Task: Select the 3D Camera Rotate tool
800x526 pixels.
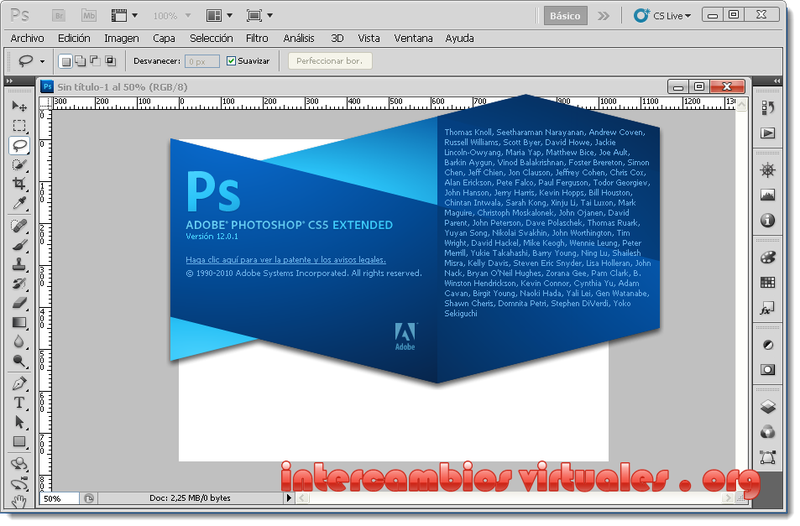Action: tap(19, 483)
